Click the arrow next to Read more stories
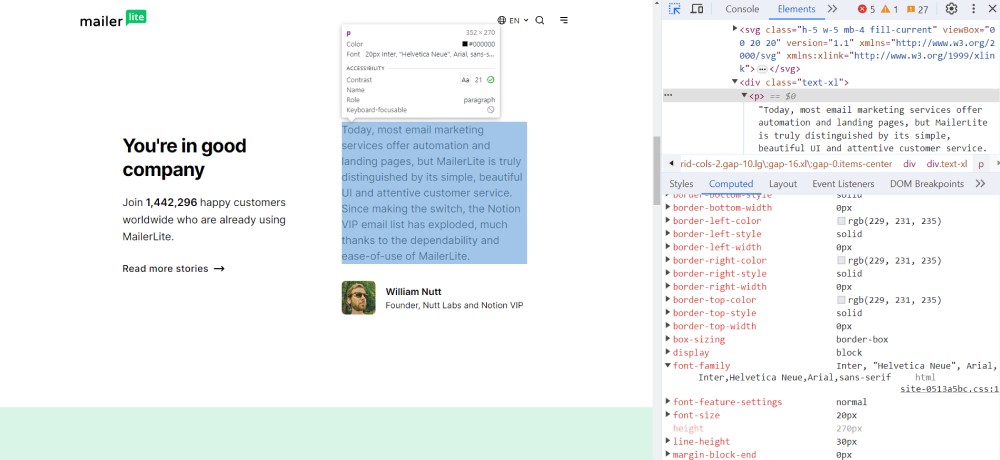 219,269
